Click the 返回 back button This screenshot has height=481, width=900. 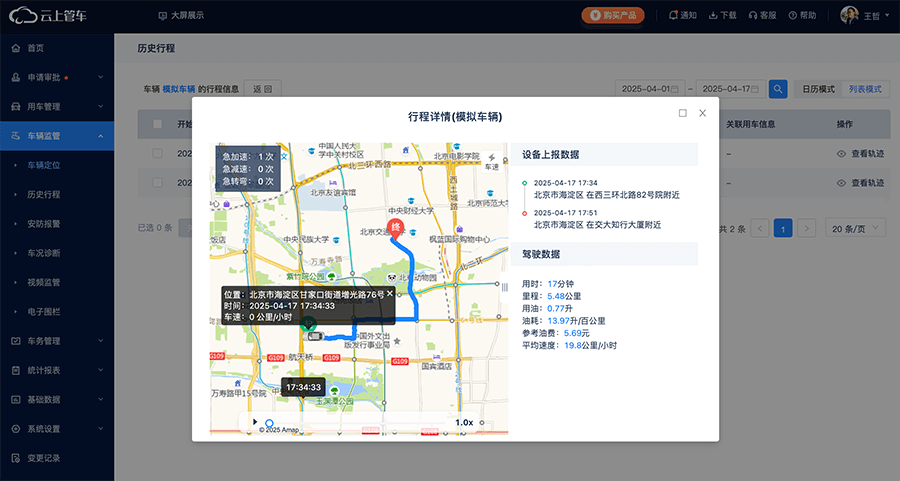coord(262,89)
